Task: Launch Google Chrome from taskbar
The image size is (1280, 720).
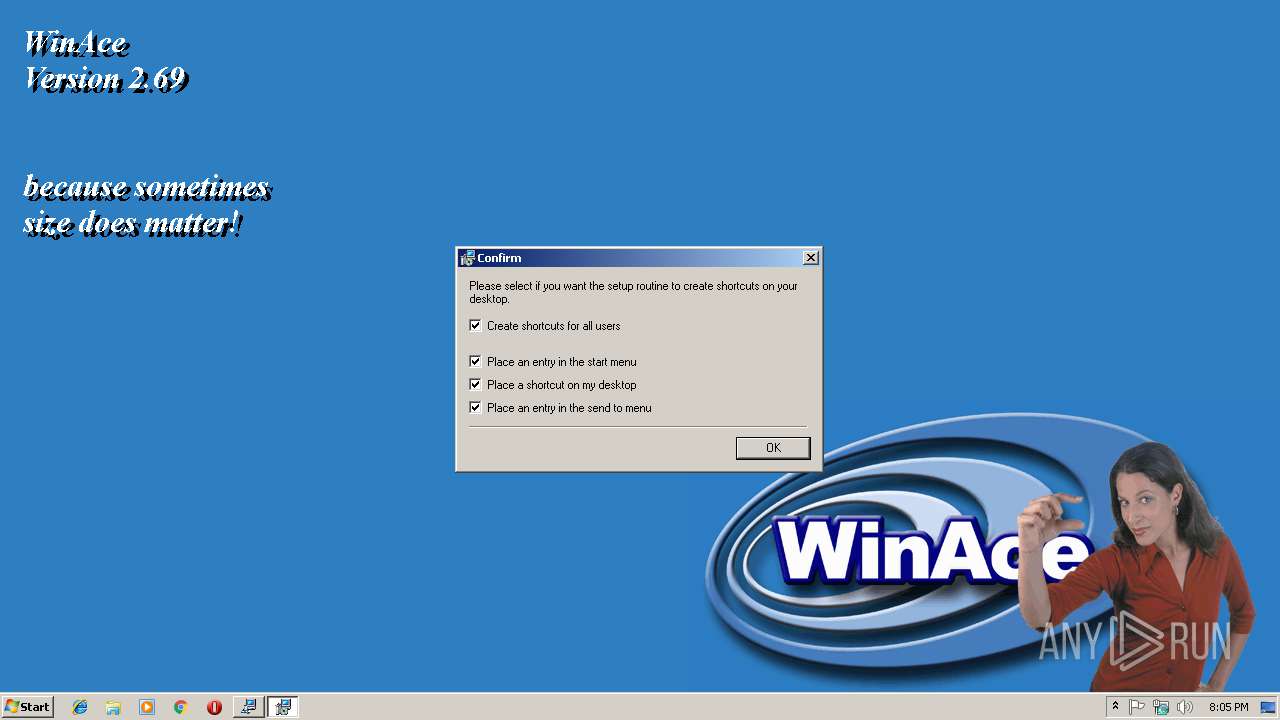Action: tap(180, 707)
